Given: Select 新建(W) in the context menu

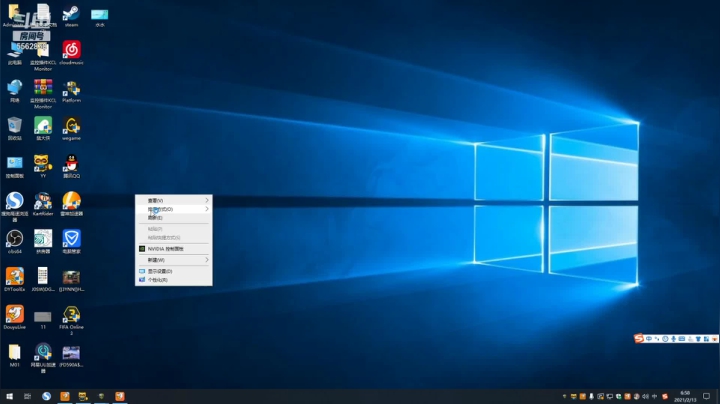Looking at the screenshot, I should [174, 260].
